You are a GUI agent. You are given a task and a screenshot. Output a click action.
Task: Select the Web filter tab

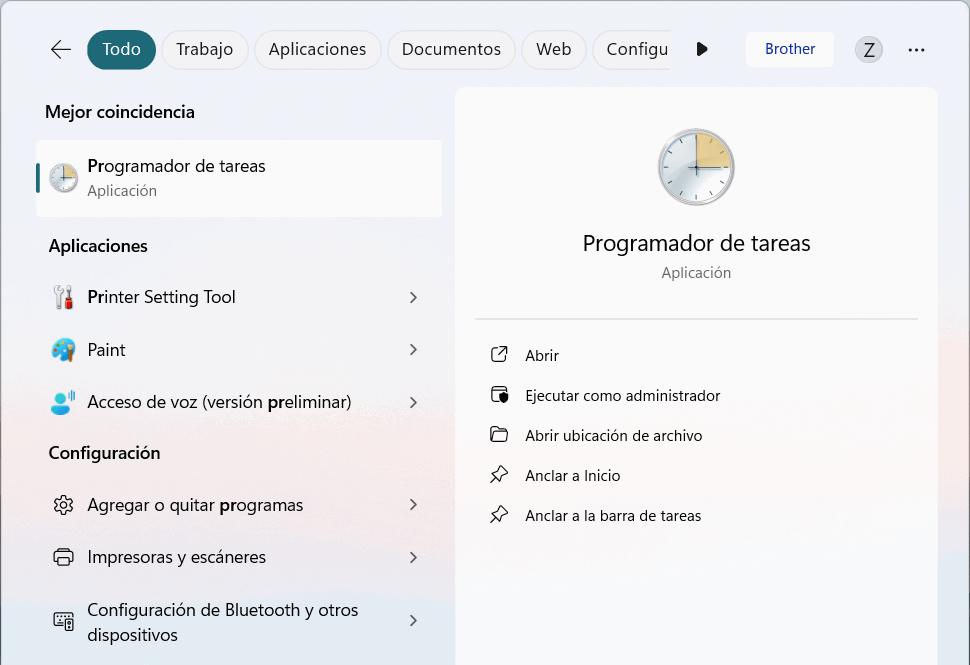tap(553, 49)
